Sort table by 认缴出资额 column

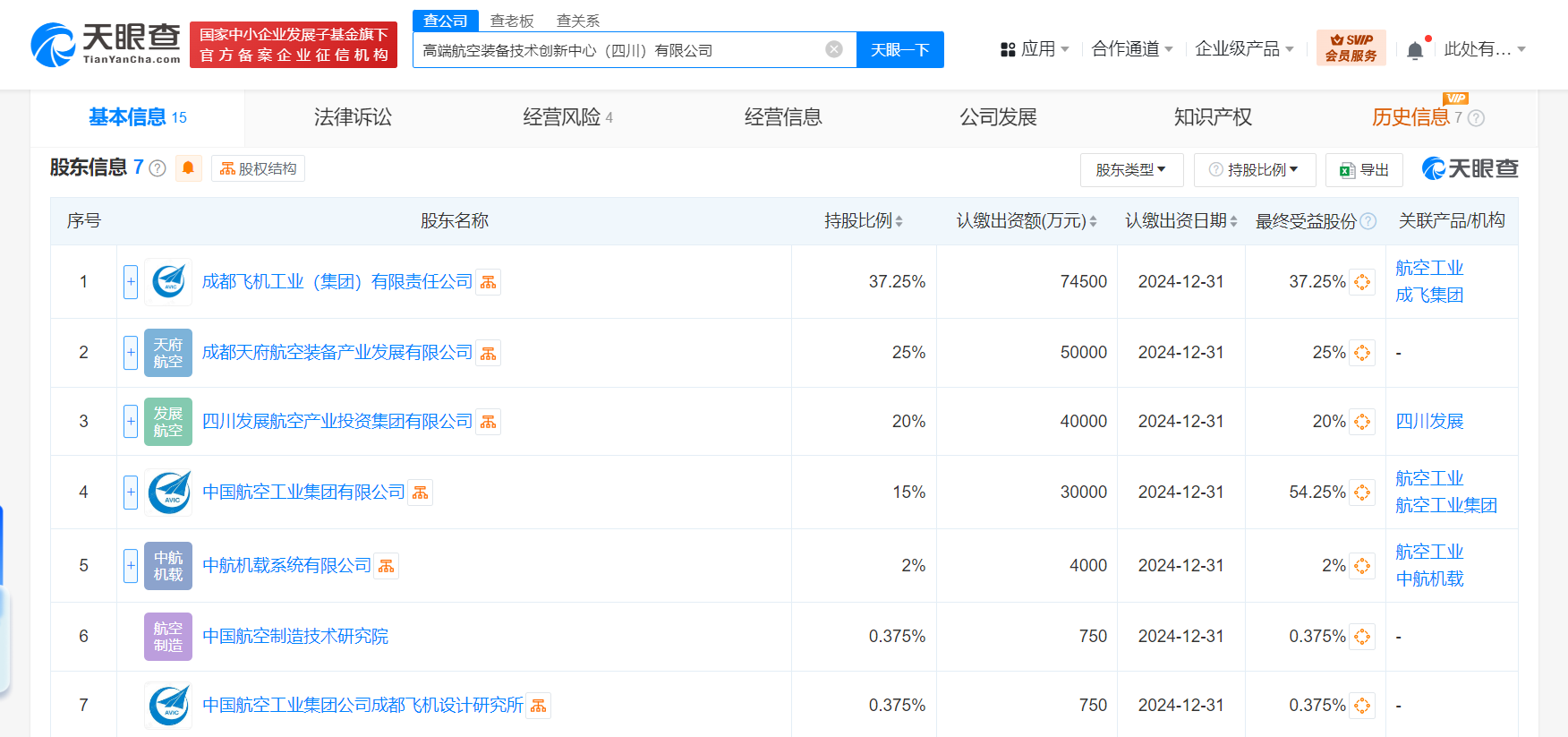1027,221
